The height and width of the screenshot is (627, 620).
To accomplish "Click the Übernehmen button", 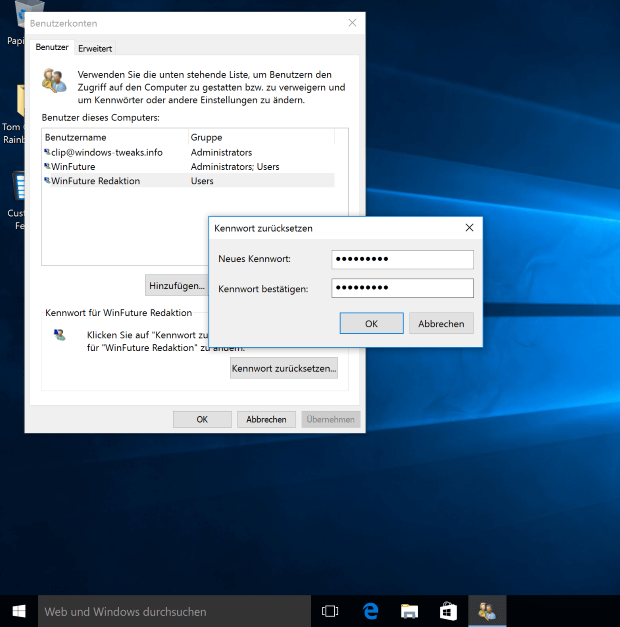I will tap(330, 419).
